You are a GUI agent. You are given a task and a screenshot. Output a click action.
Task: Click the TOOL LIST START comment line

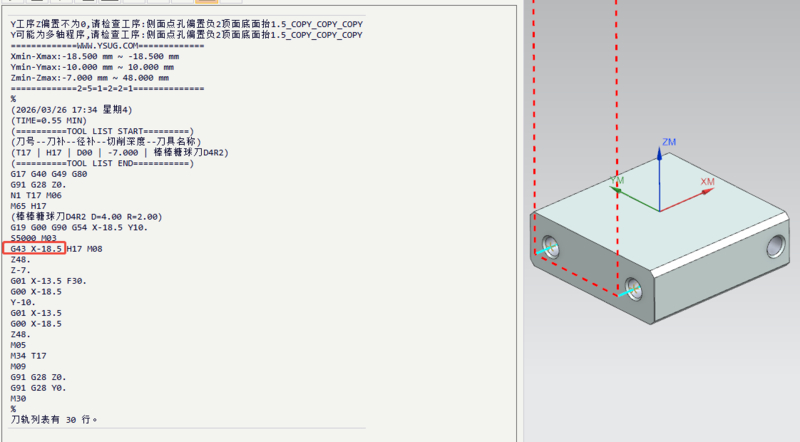[103, 131]
